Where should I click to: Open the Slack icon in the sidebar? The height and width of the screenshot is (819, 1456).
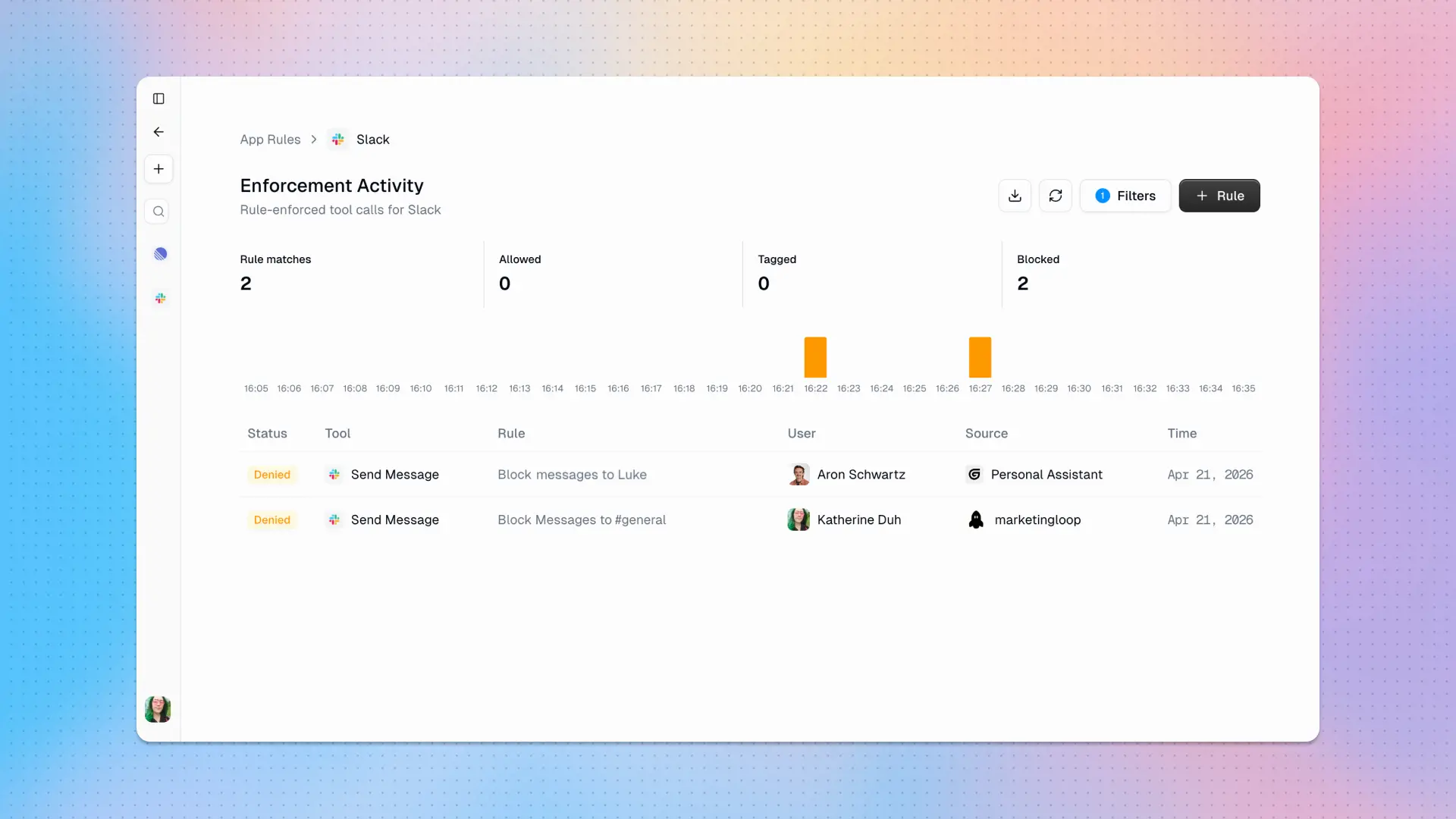pos(160,299)
